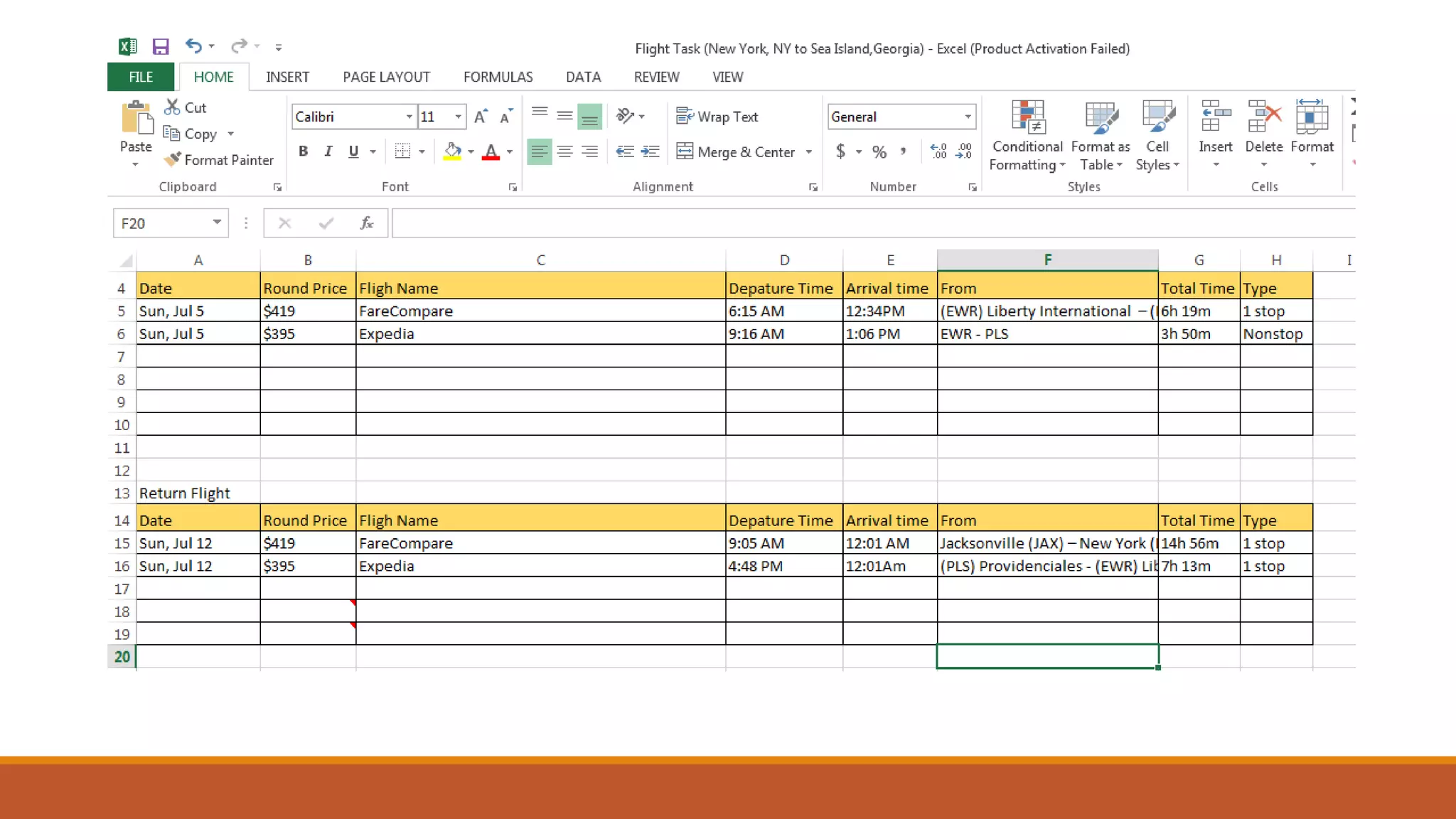Open the FILE menu tab

141,77
